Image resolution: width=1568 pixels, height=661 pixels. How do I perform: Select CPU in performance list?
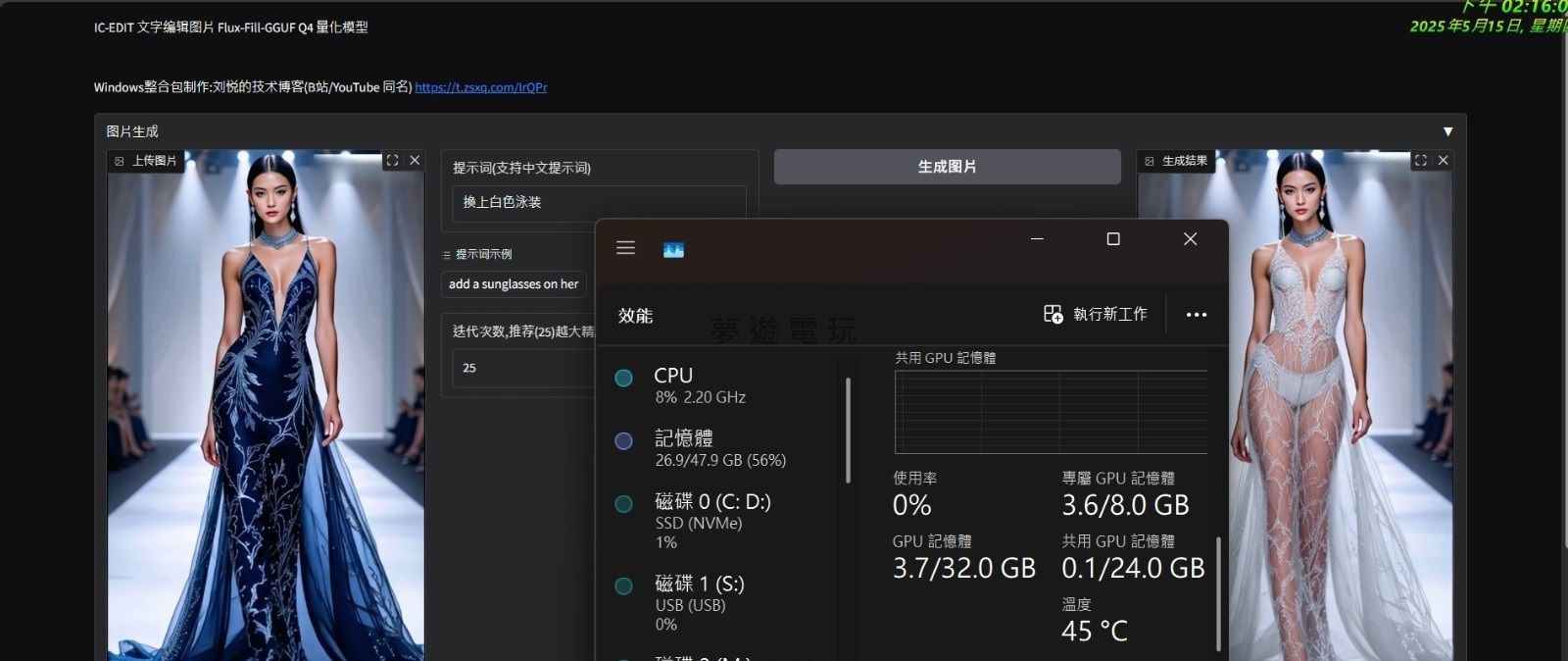pos(701,385)
